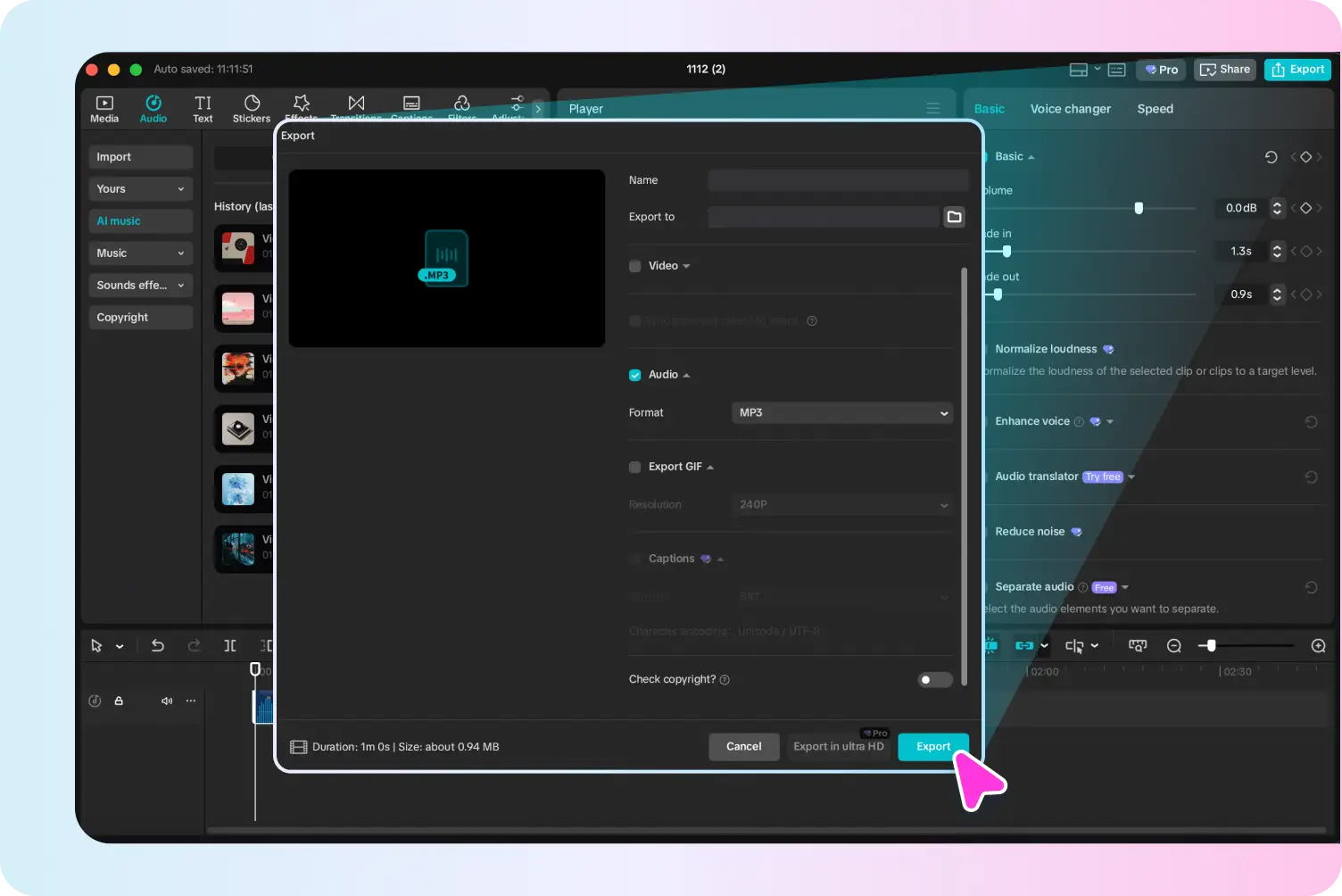Click the zoom-in magnifier on the timeline

coord(1318,645)
